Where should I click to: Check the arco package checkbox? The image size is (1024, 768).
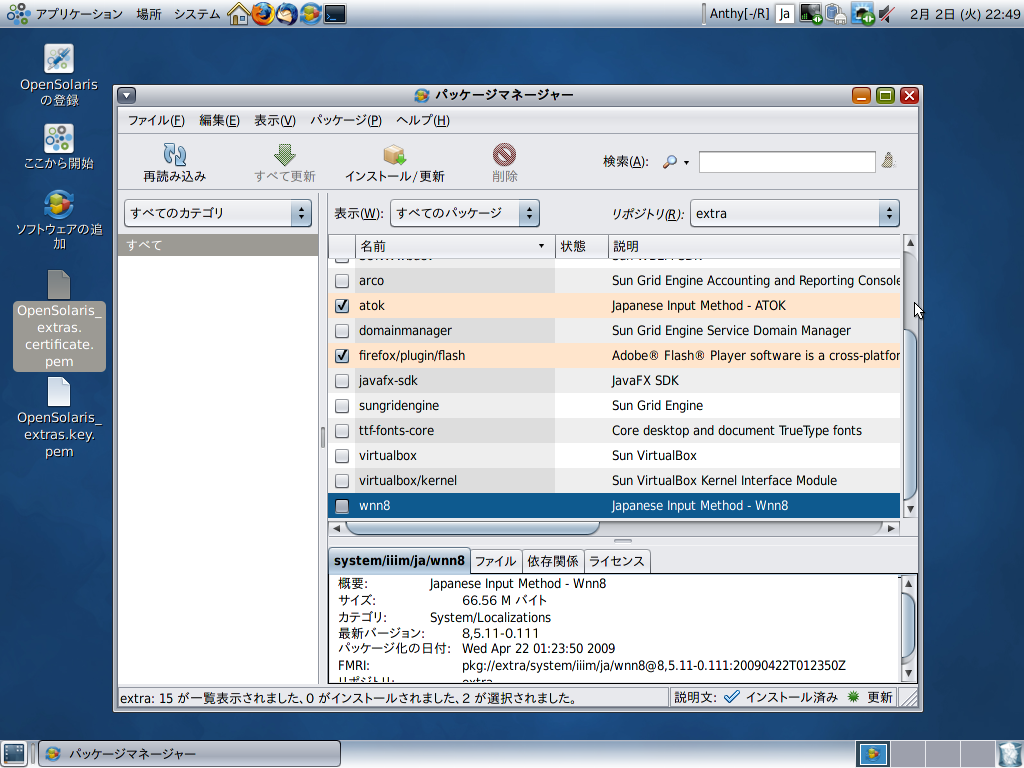pyautogui.click(x=342, y=281)
